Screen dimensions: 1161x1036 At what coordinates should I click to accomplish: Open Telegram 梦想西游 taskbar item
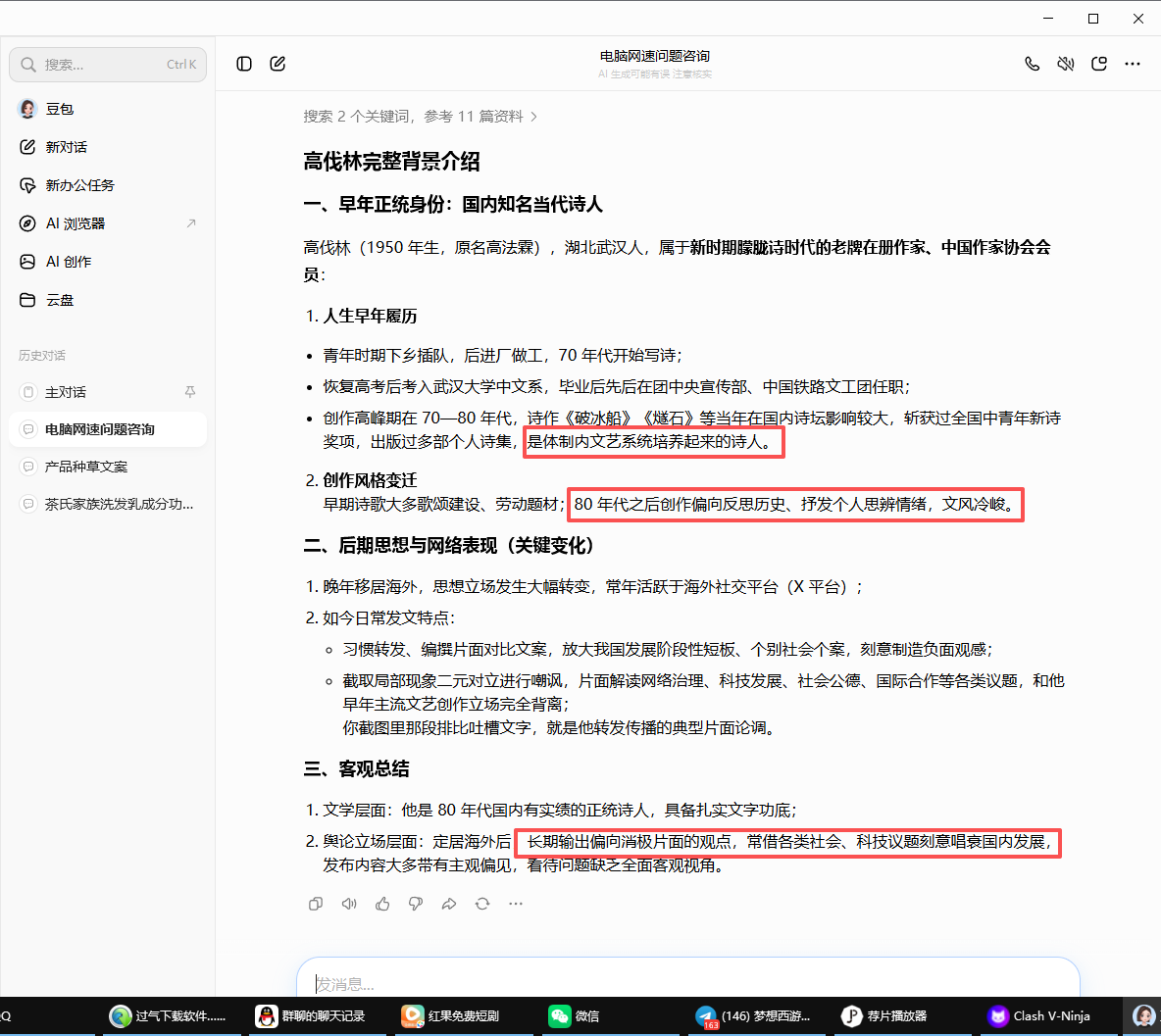(x=755, y=1016)
